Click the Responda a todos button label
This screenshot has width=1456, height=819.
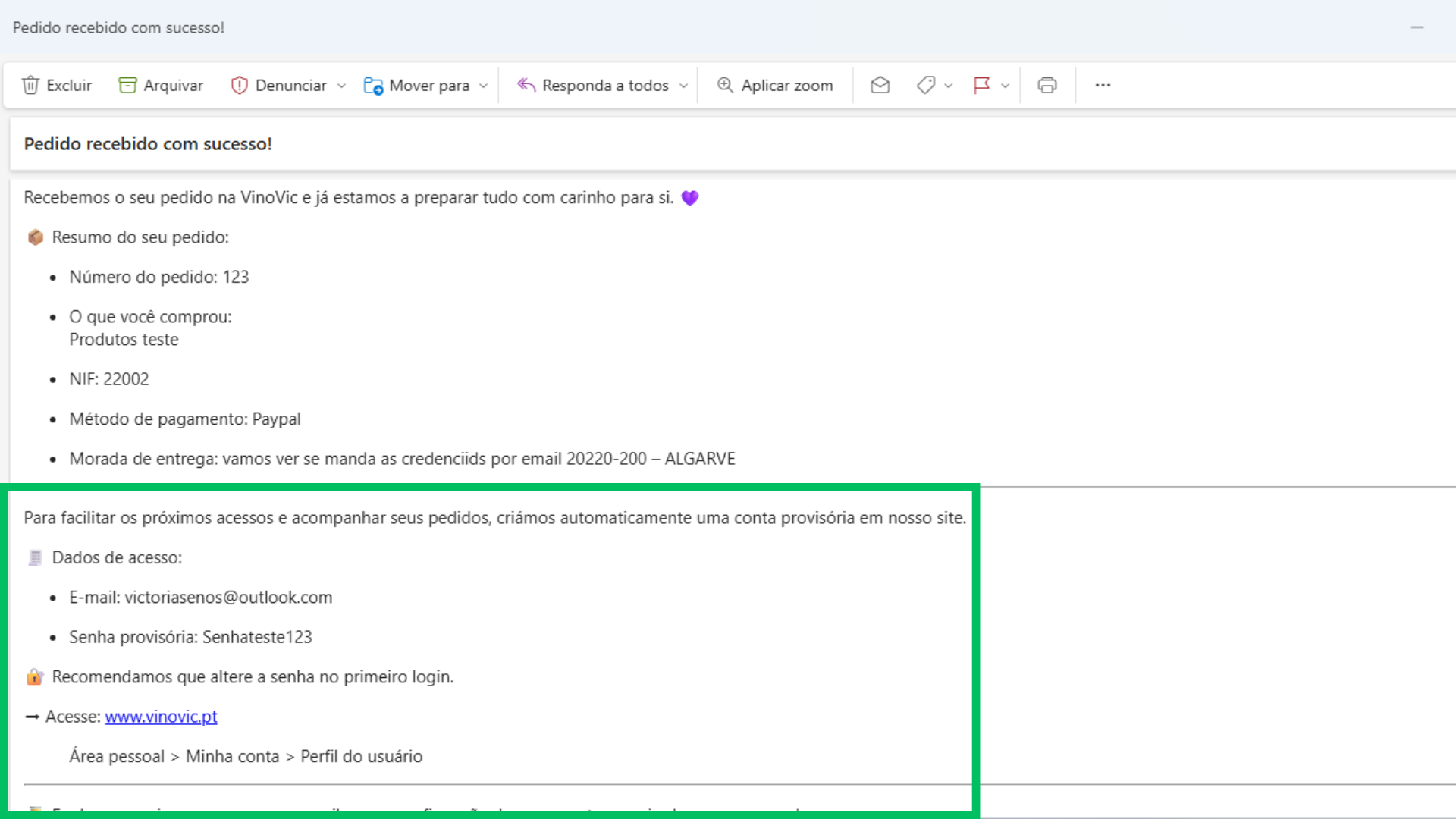(x=605, y=85)
